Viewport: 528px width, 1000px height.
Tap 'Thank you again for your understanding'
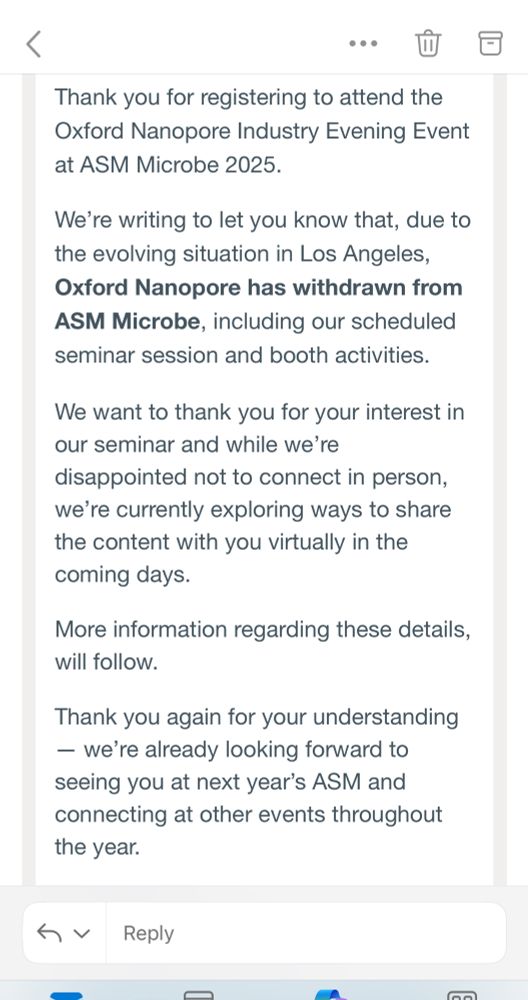pyautogui.click(x=256, y=717)
